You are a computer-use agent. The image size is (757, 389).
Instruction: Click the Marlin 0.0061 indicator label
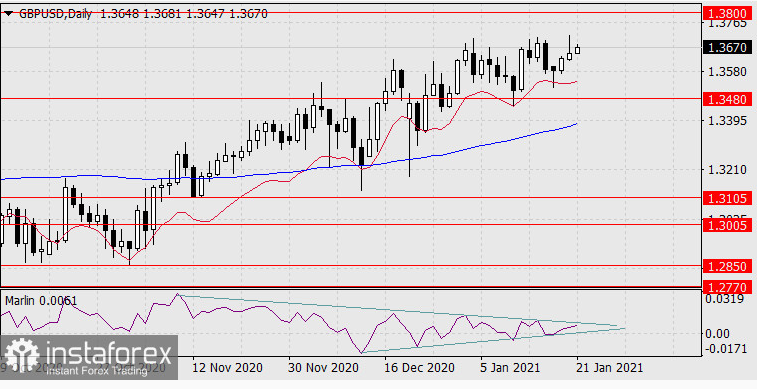click(41, 301)
